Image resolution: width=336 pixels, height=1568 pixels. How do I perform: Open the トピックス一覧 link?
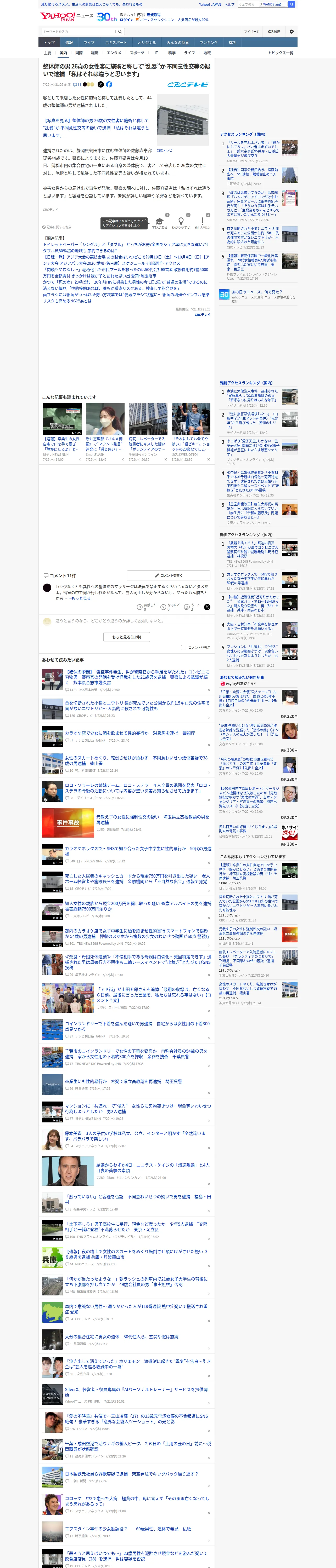click(x=281, y=53)
